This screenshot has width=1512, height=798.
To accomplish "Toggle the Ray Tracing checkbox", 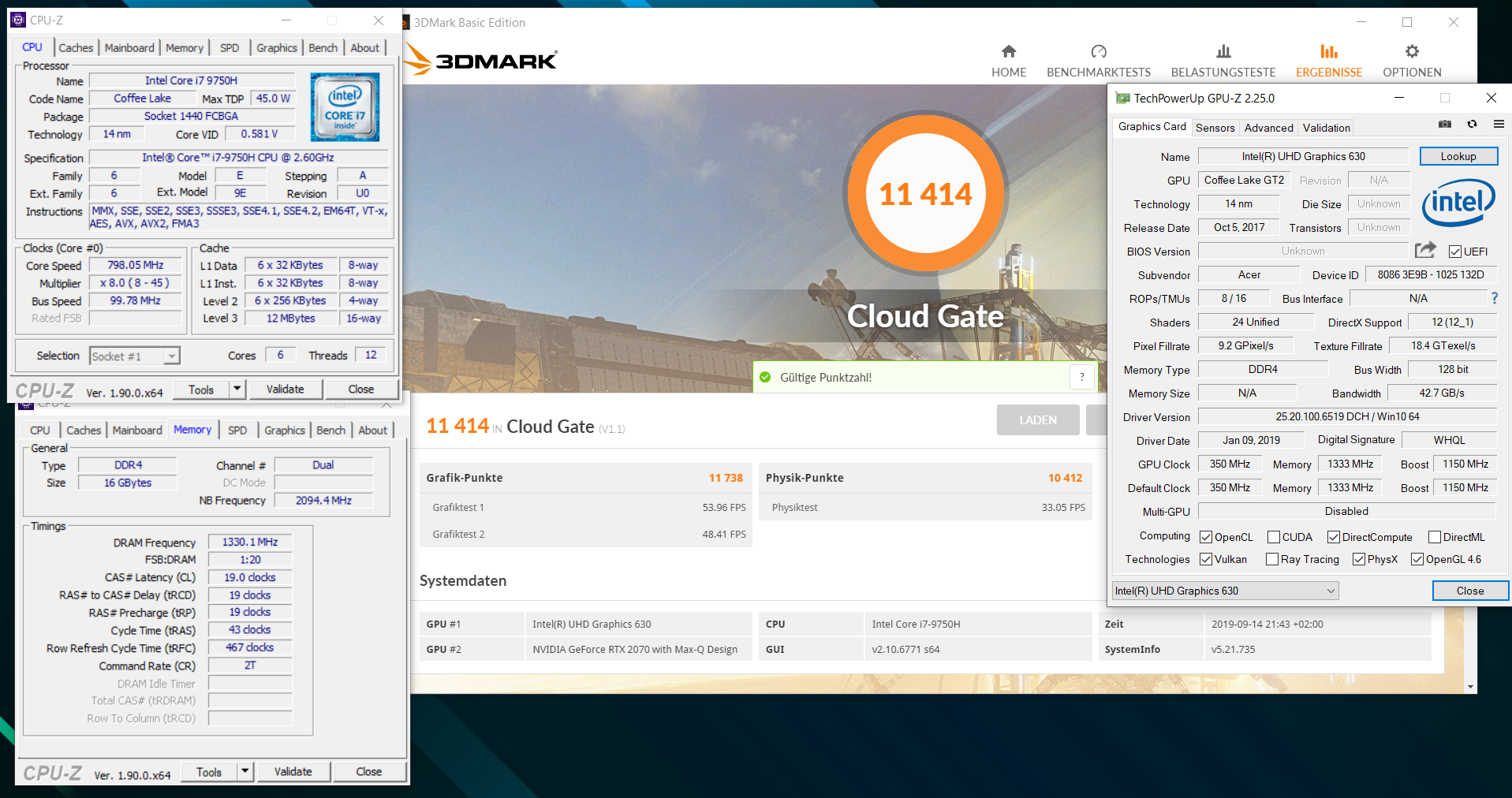I will point(1272,559).
